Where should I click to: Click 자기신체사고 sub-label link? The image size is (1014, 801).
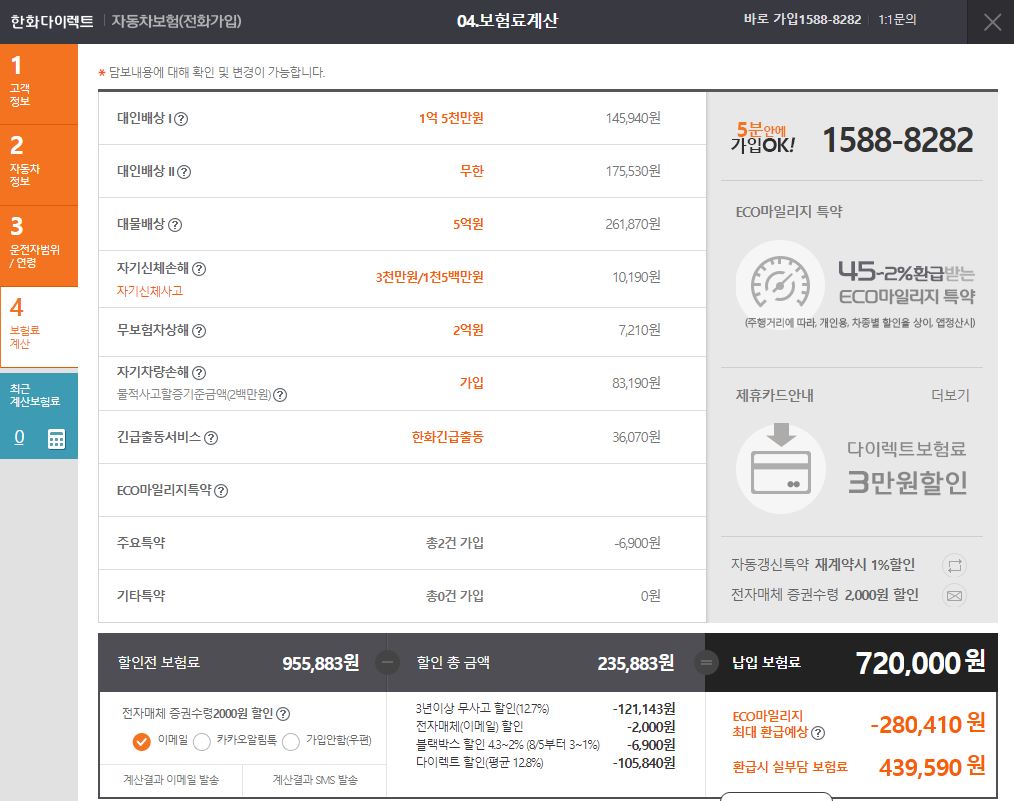click(149, 292)
